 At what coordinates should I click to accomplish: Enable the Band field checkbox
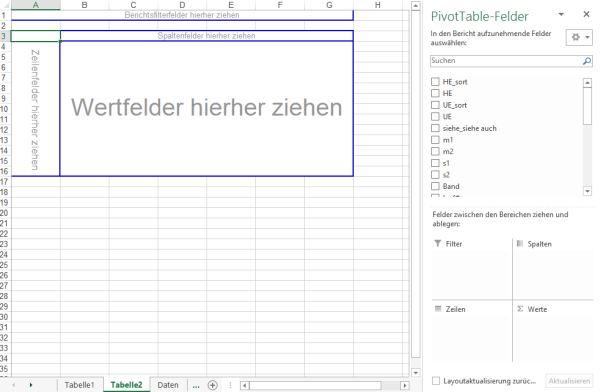click(435, 186)
